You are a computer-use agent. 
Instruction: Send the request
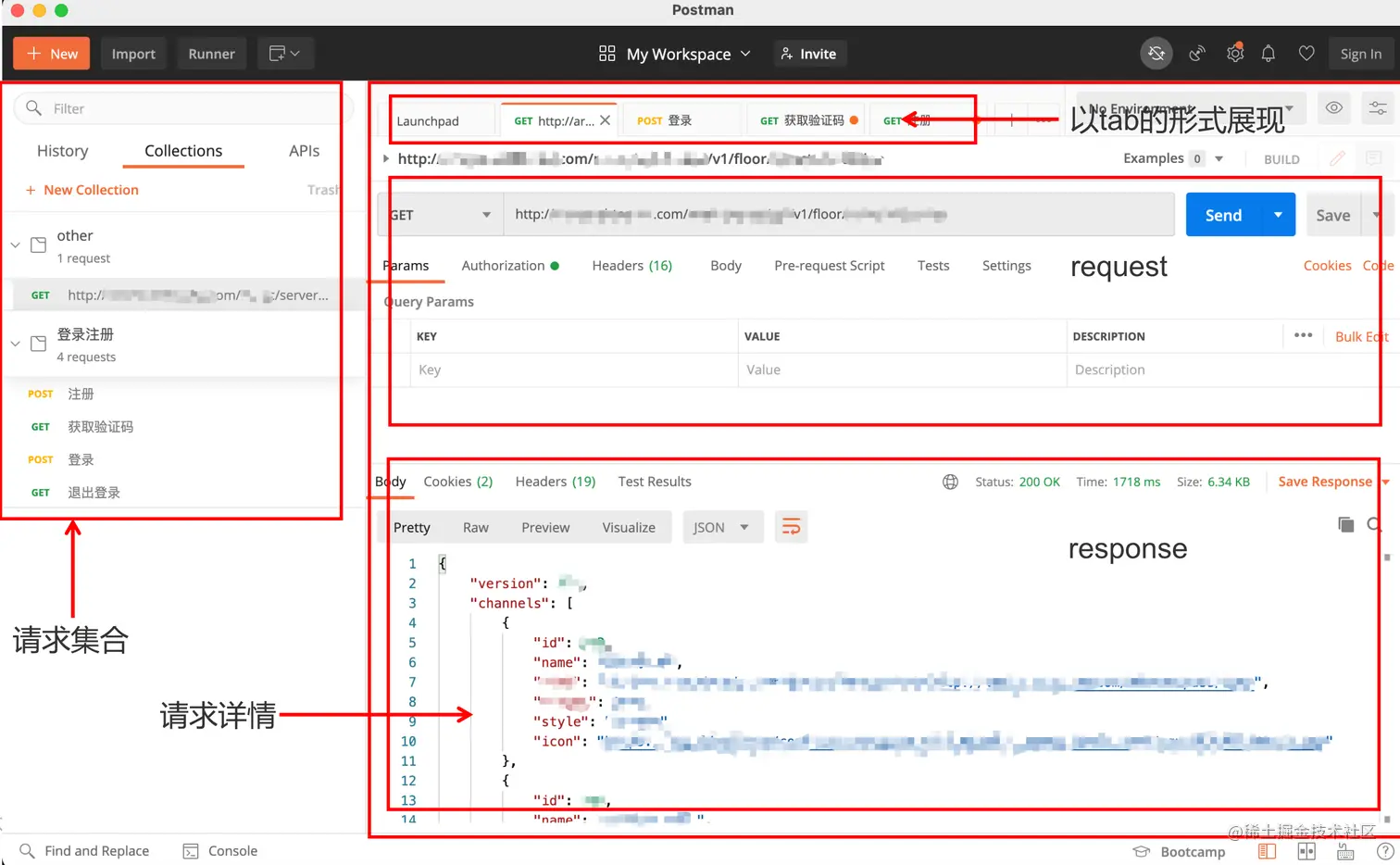click(x=1223, y=215)
